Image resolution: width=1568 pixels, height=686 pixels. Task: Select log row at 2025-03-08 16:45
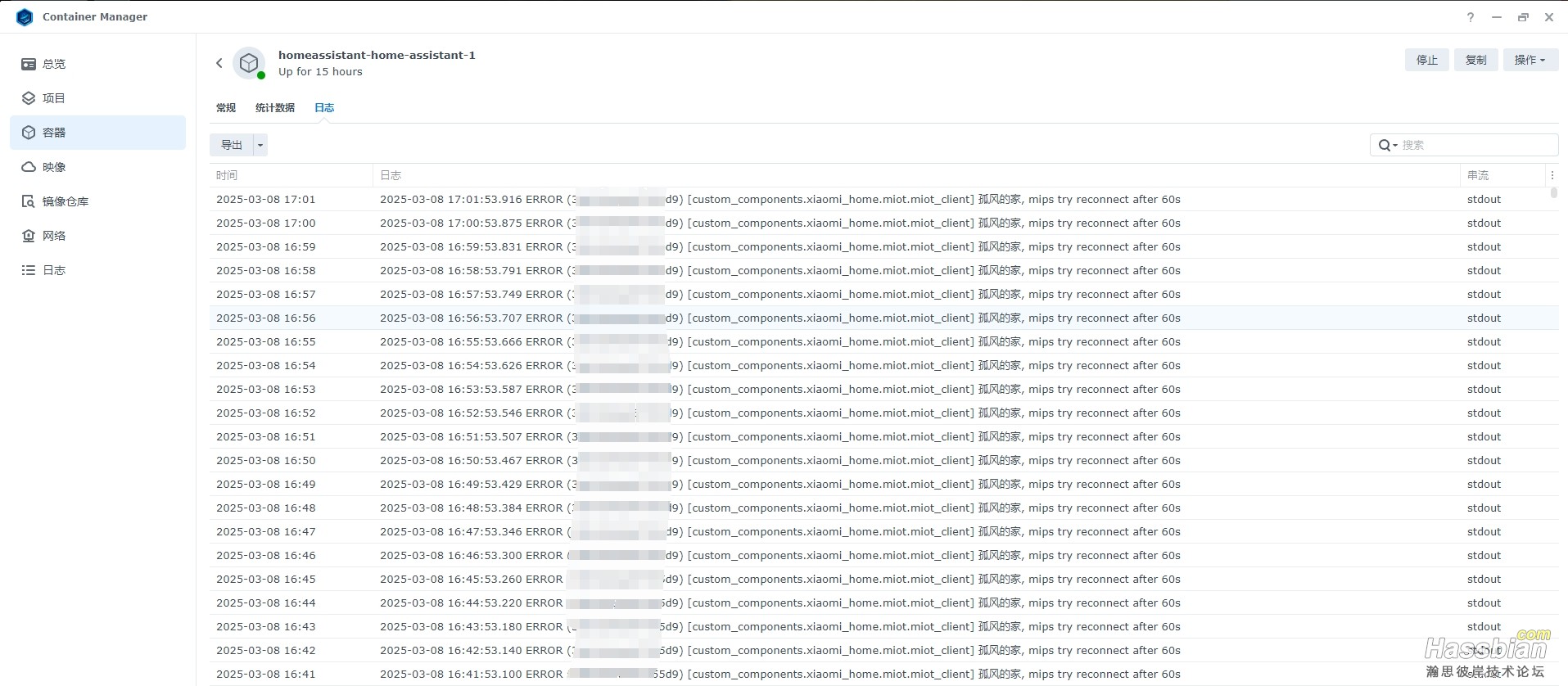click(x=883, y=579)
